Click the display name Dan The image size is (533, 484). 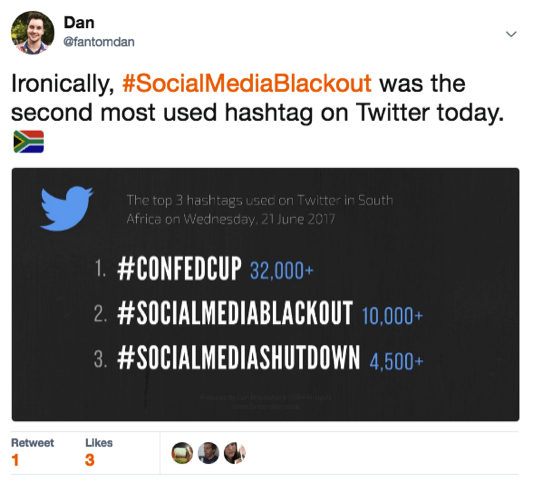coord(79,23)
